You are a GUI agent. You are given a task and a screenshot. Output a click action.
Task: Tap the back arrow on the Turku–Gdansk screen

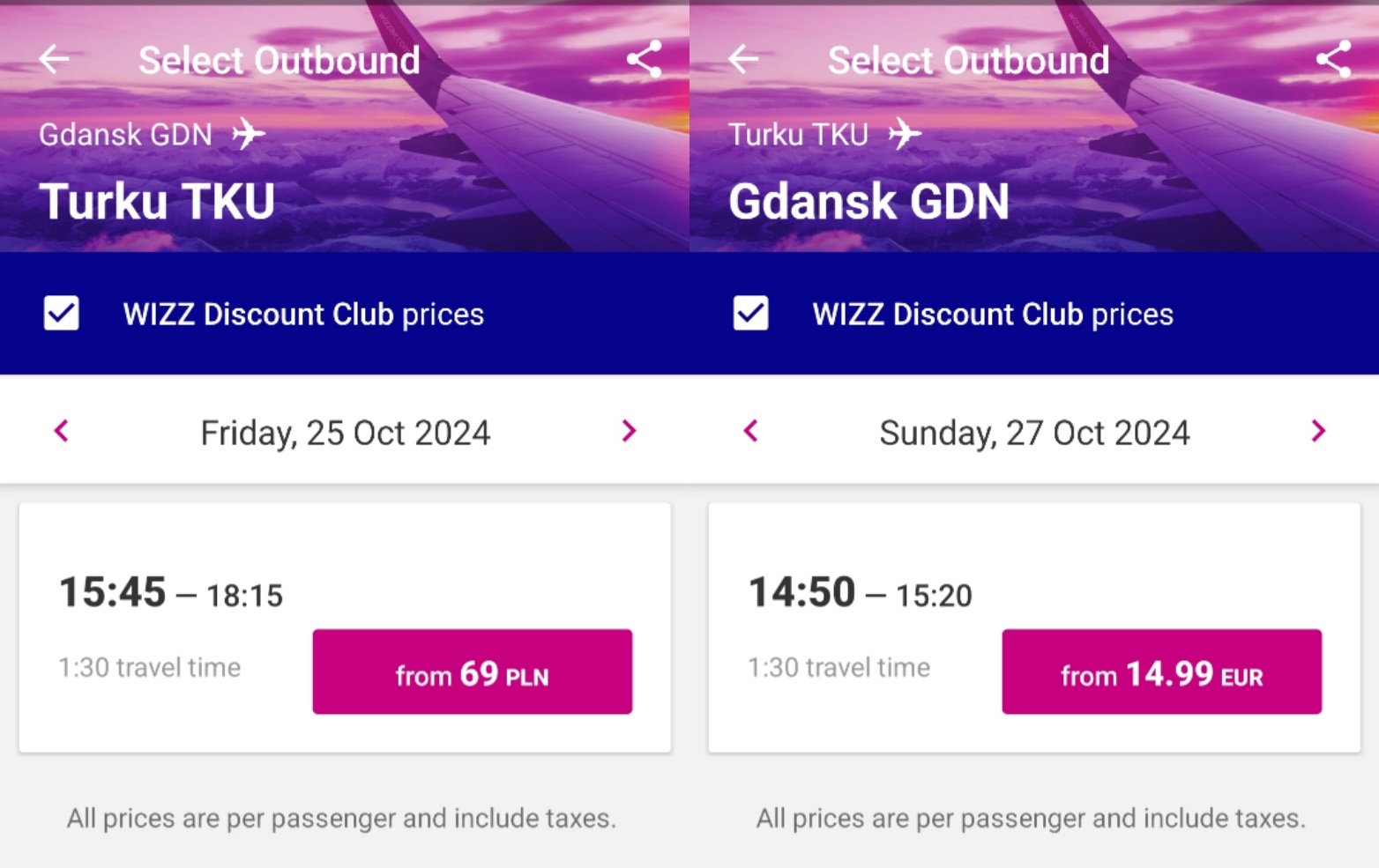(x=744, y=59)
